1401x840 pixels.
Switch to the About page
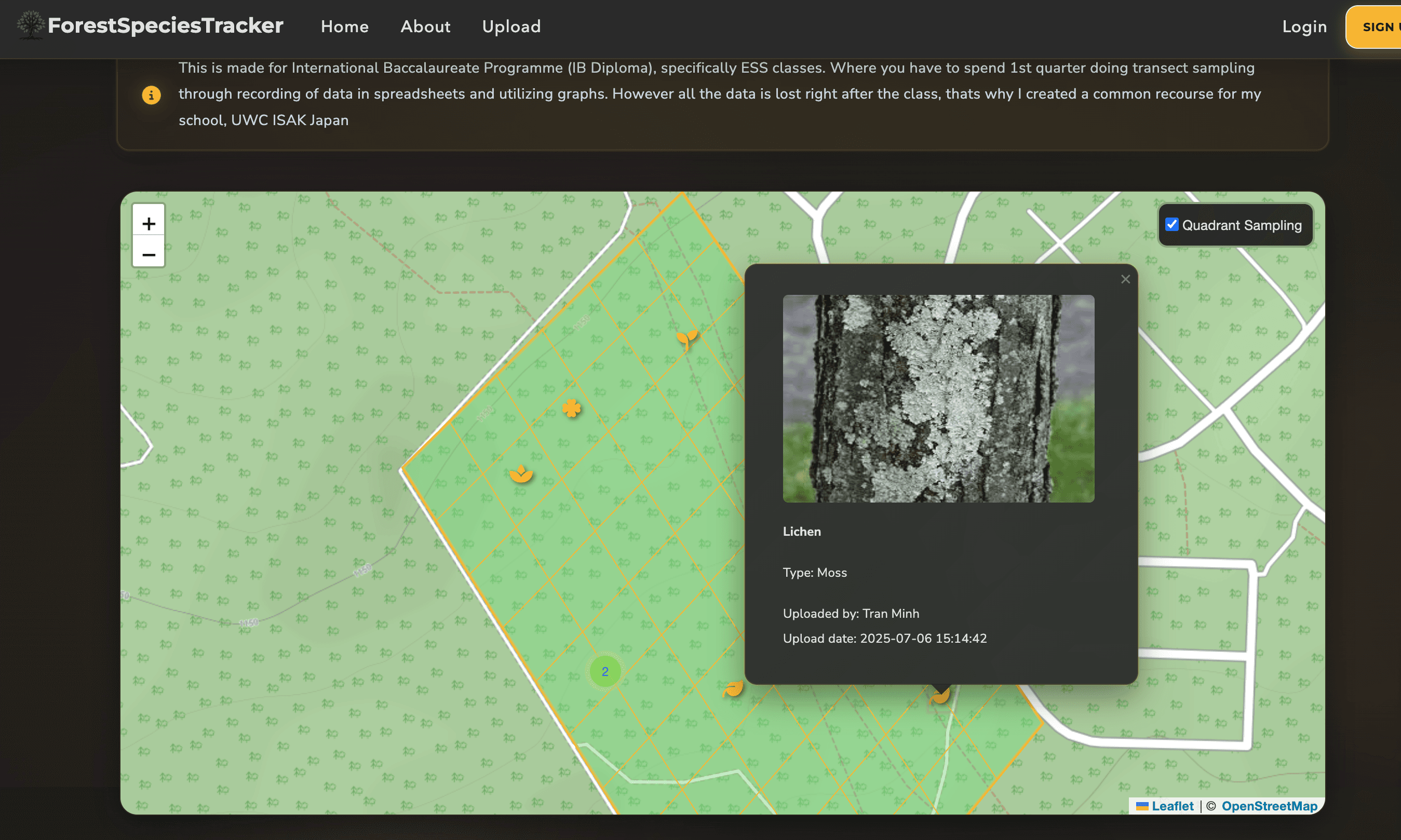coord(425,26)
